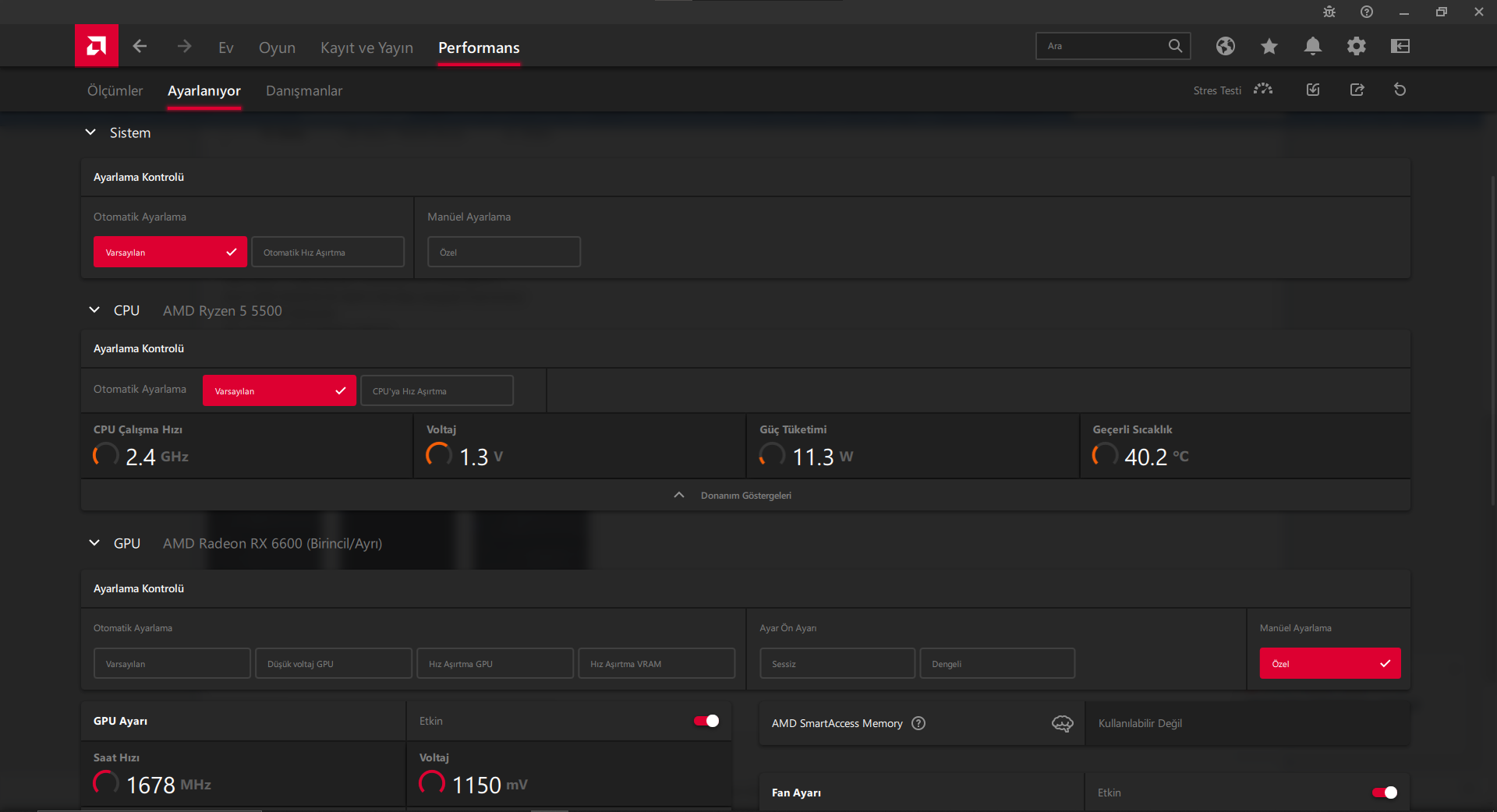The image size is (1497, 812).
Task: Collapse the Sistem section chevron
Action: [x=90, y=132]
